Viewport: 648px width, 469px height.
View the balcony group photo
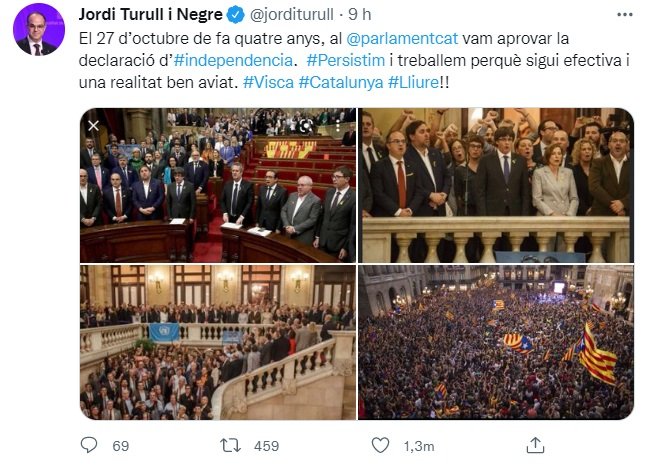point(496,185)
